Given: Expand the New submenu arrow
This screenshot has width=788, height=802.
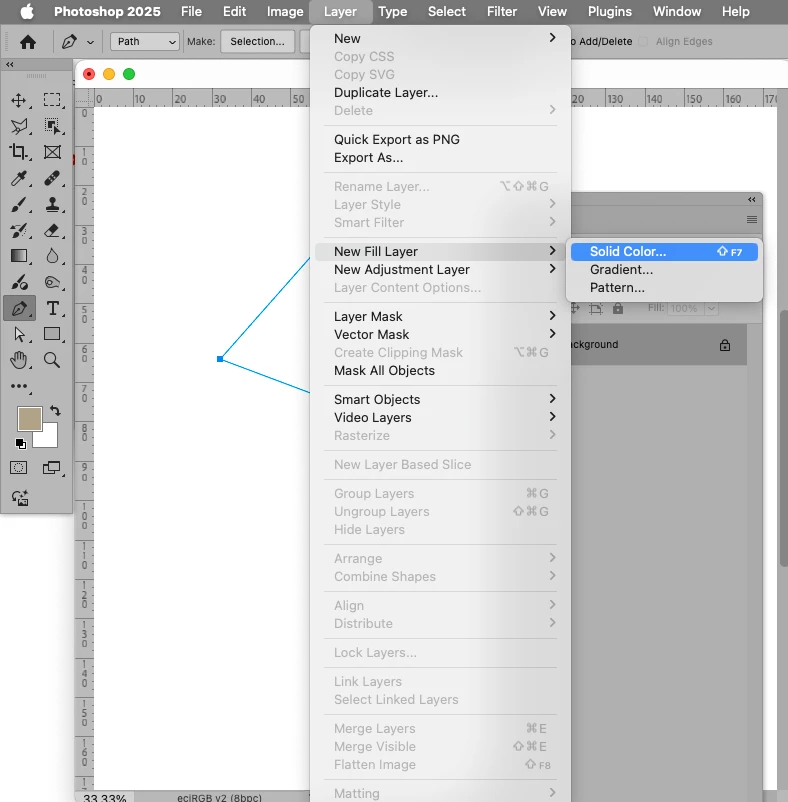Looking at the screenshot, I should click(552, 38).
